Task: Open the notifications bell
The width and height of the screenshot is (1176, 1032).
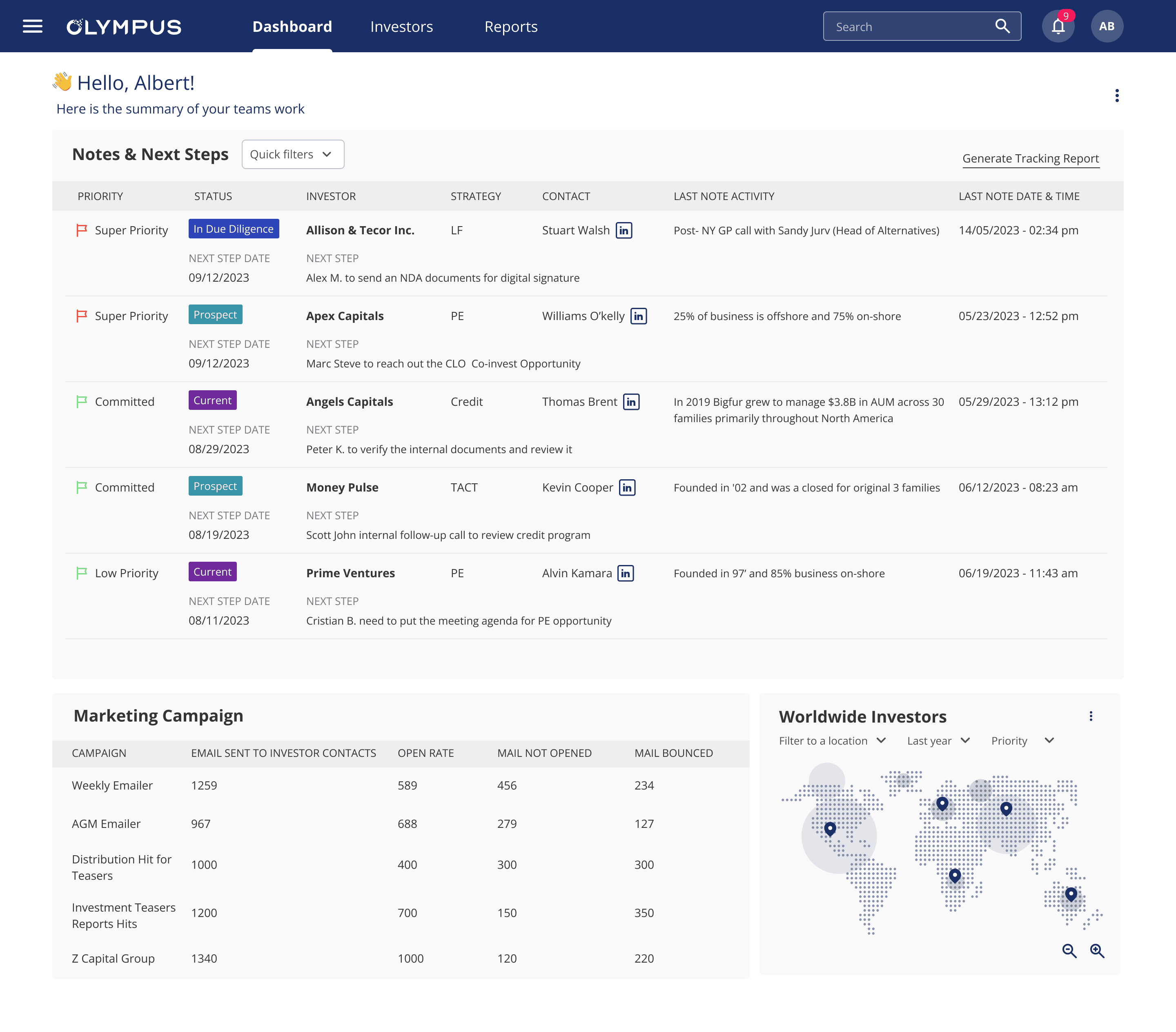Action: click(1058, 27)
